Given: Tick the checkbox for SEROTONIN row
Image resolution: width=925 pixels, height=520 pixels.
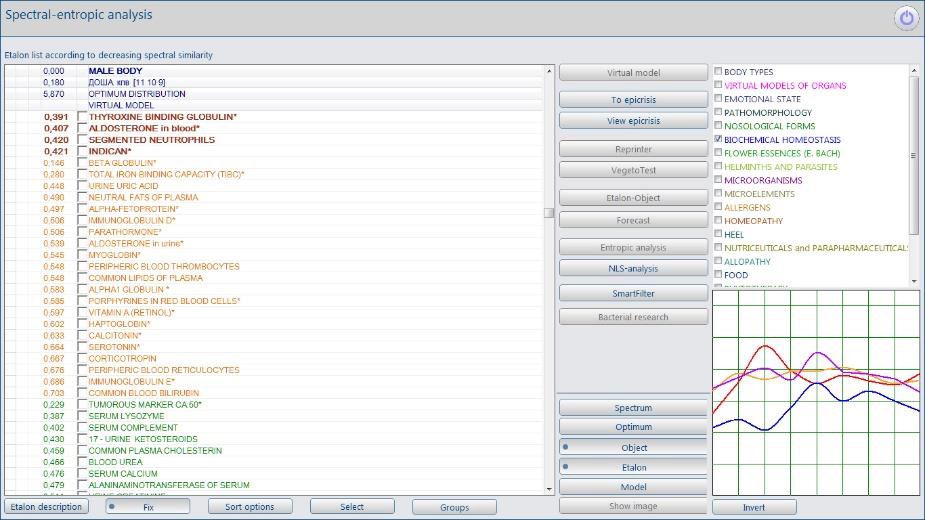Looking at the screenshot, I should [82, 347].
